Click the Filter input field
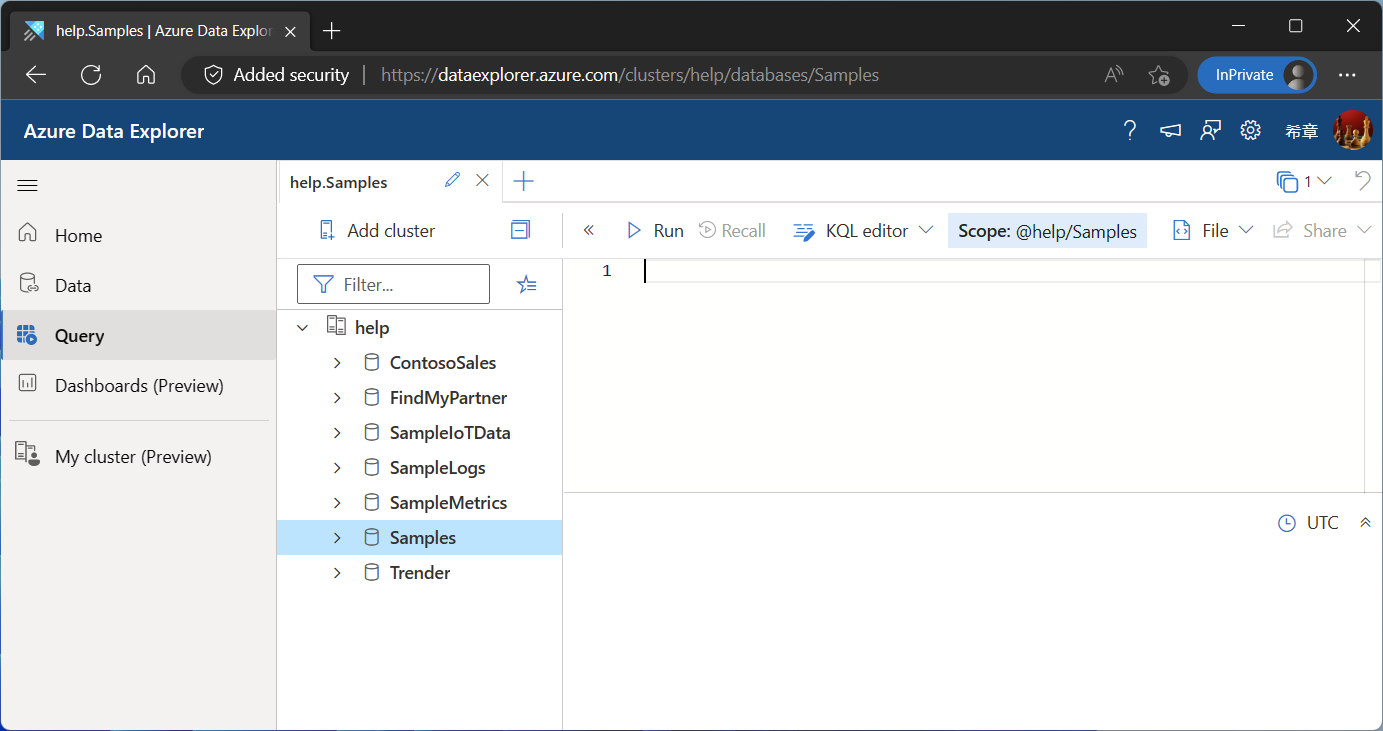 click(x=394, y=284)
